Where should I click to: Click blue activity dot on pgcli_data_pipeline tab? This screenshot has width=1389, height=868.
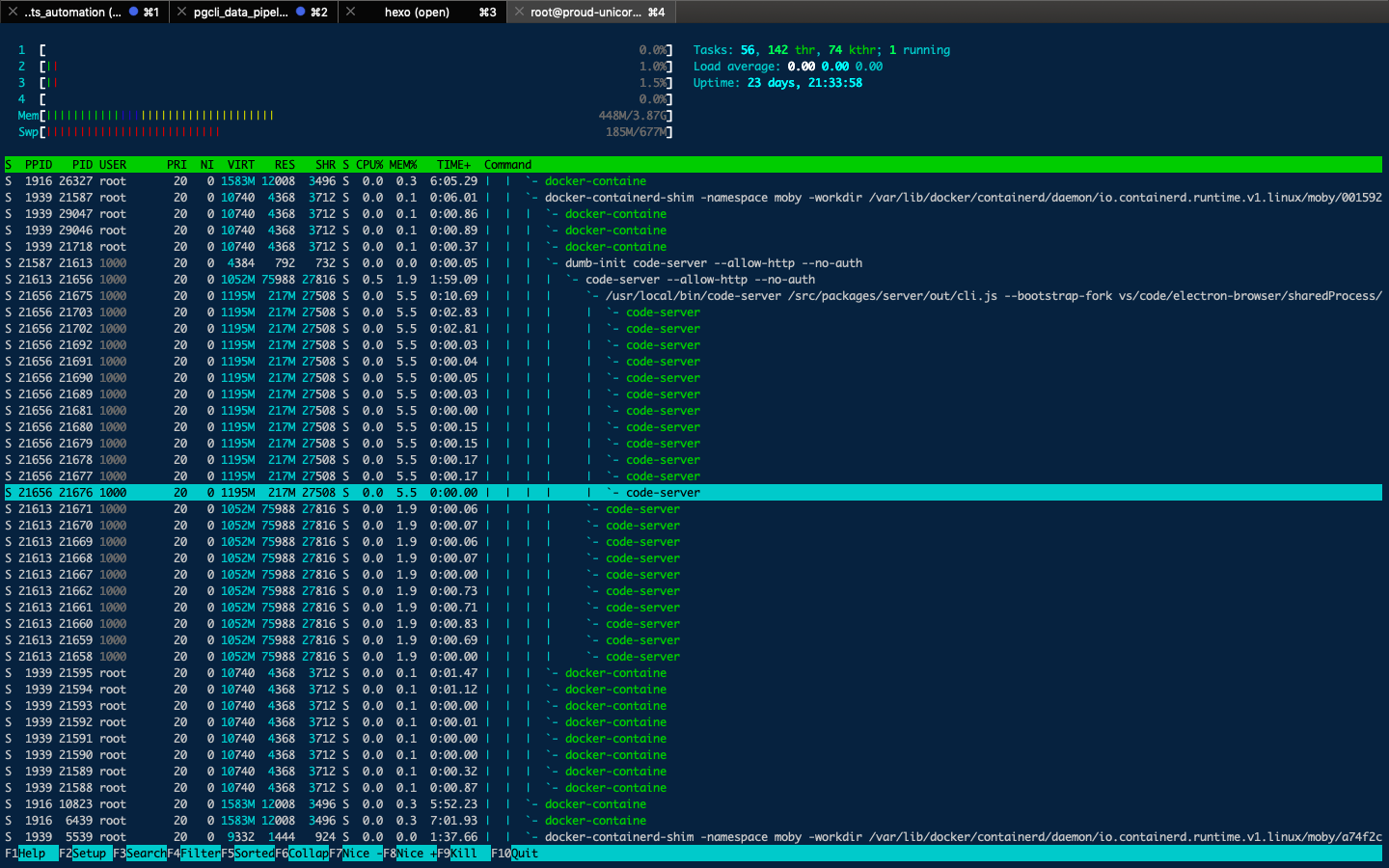(300, 12)
